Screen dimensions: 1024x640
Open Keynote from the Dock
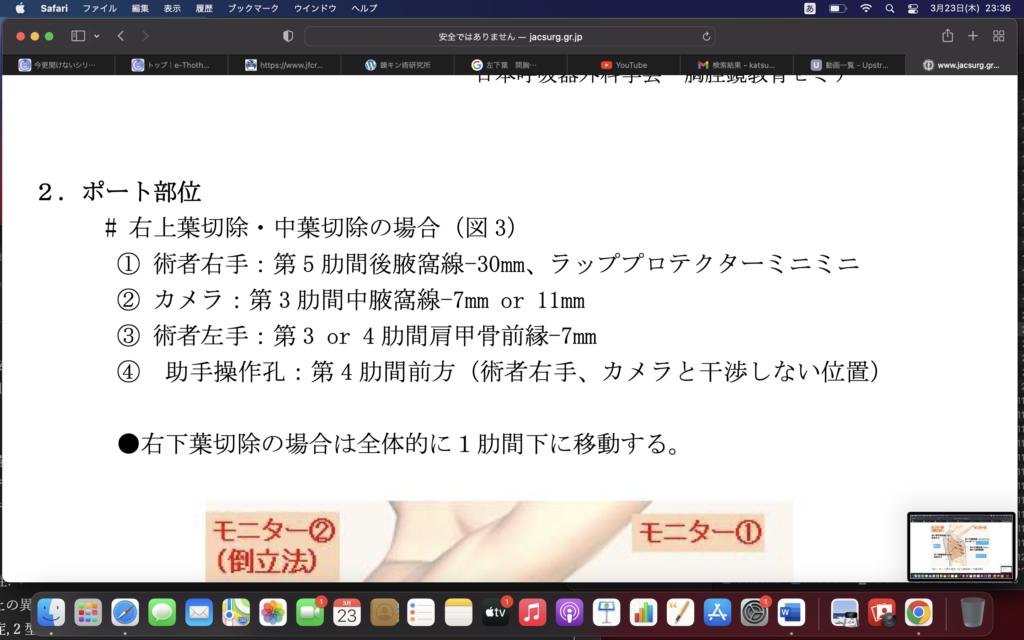tap(607, 611)
